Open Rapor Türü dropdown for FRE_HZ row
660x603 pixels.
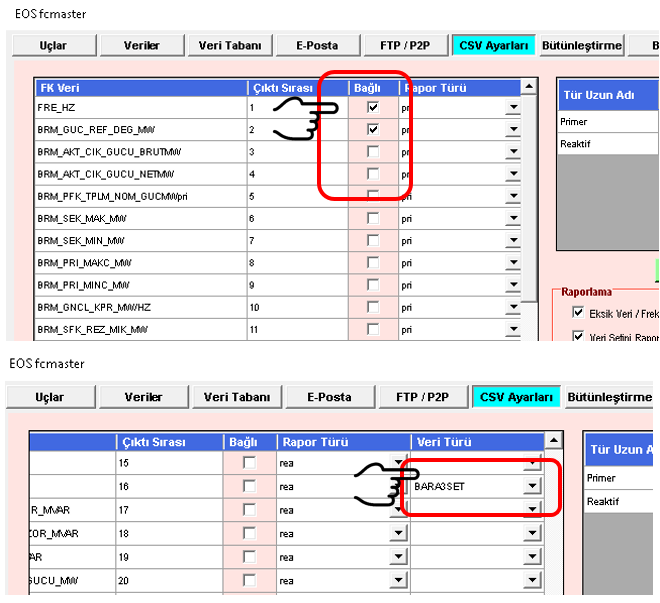513,107
